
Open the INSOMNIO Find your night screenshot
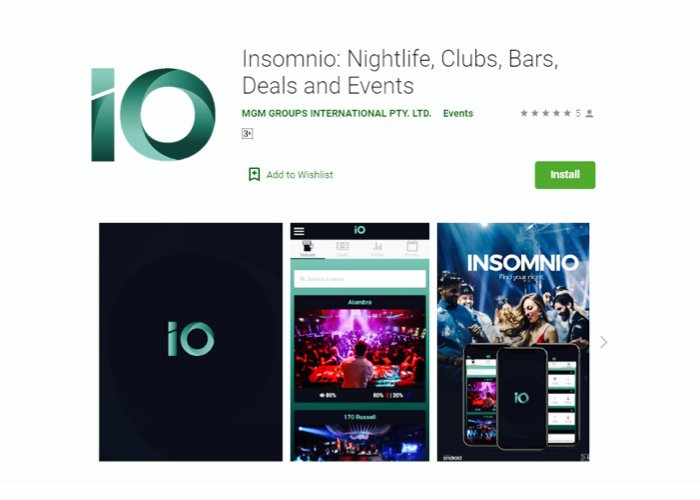(x=513, y=342)
